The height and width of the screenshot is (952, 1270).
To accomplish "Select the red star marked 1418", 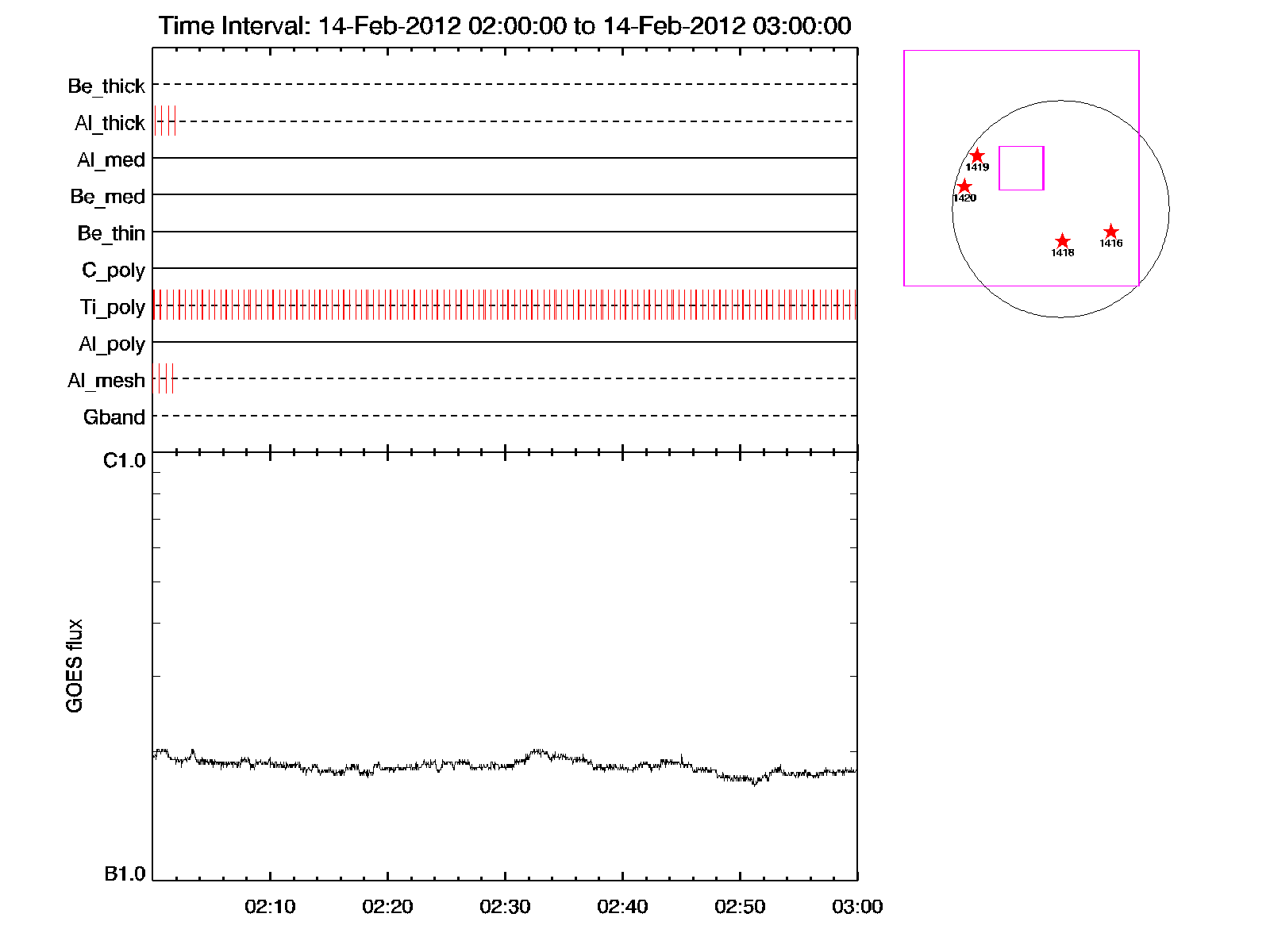I will click(1063, 241).
